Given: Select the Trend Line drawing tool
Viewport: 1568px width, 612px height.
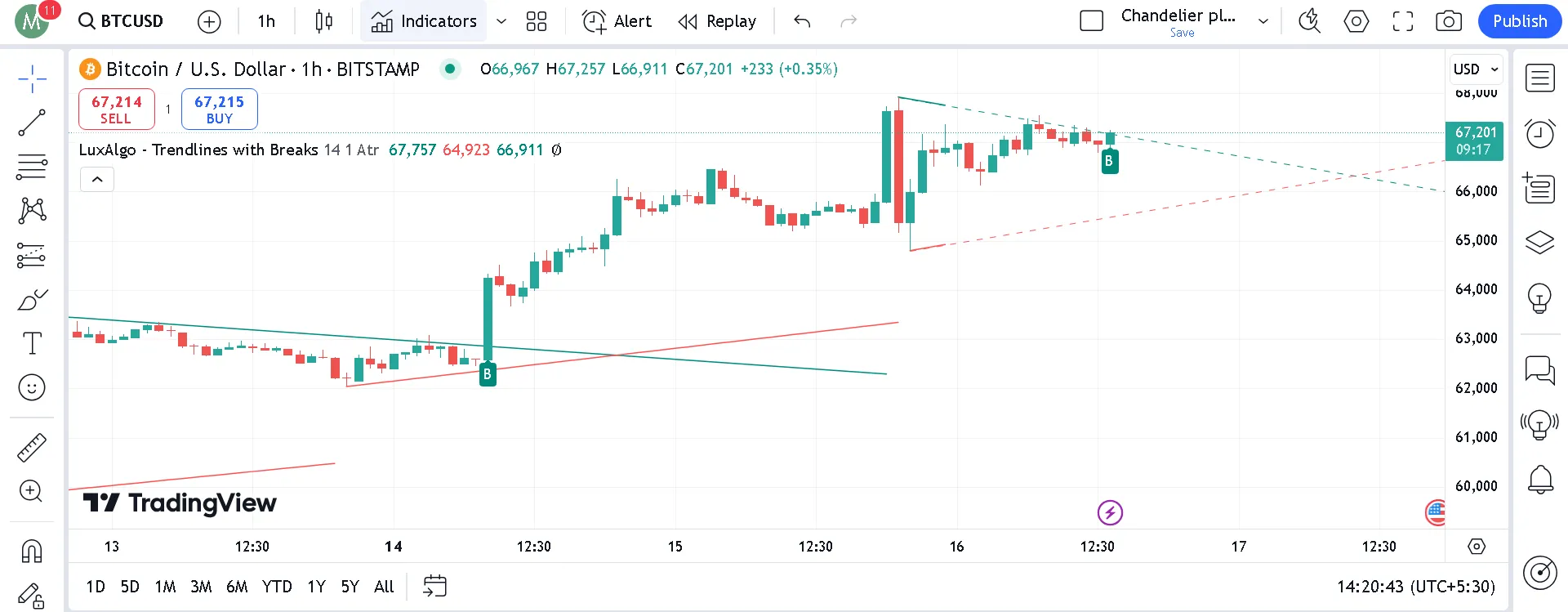Looking at the screenshot, I should [x=32, y=123].
